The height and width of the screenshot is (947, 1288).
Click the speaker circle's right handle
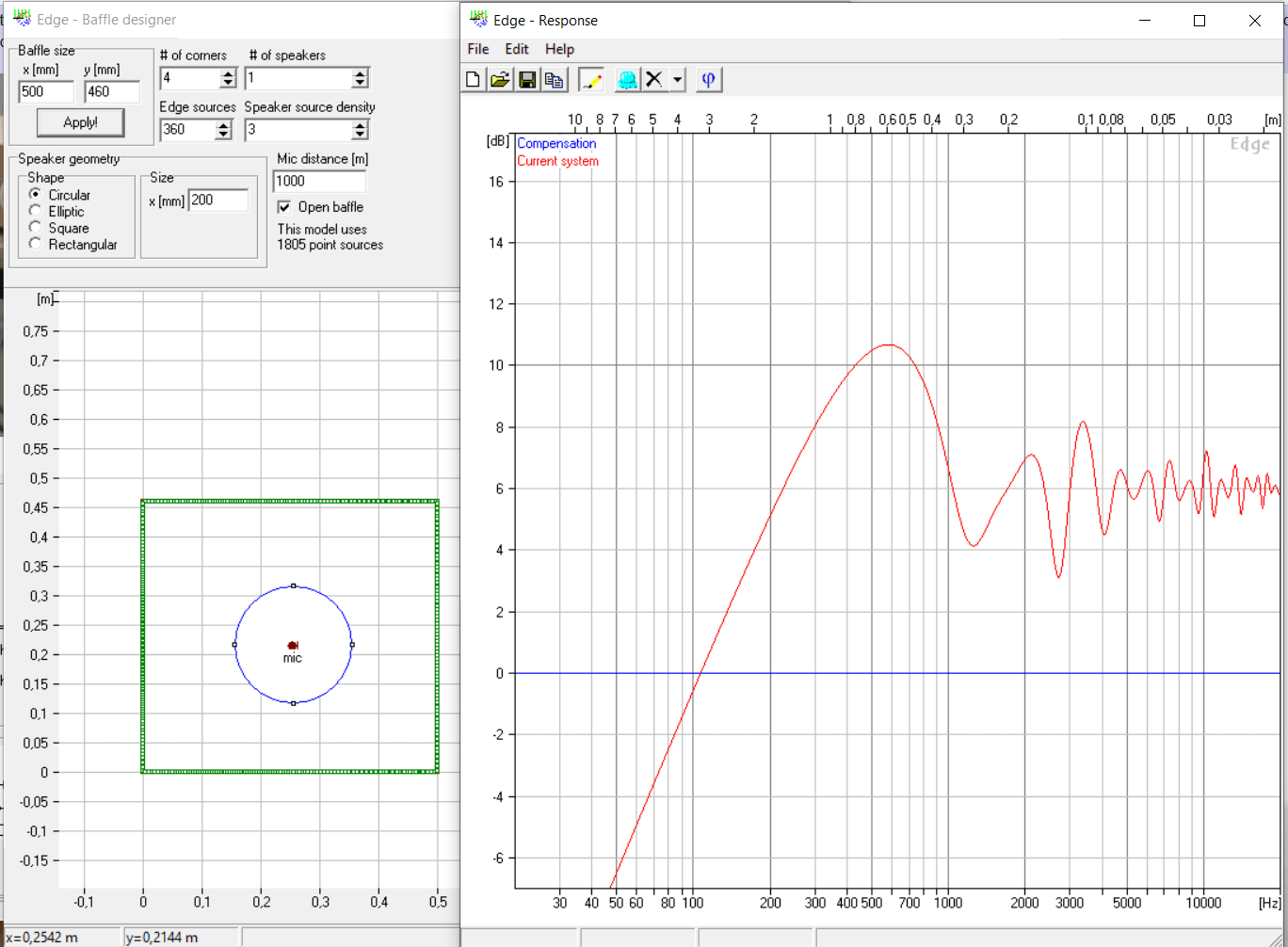coord(352,645)
